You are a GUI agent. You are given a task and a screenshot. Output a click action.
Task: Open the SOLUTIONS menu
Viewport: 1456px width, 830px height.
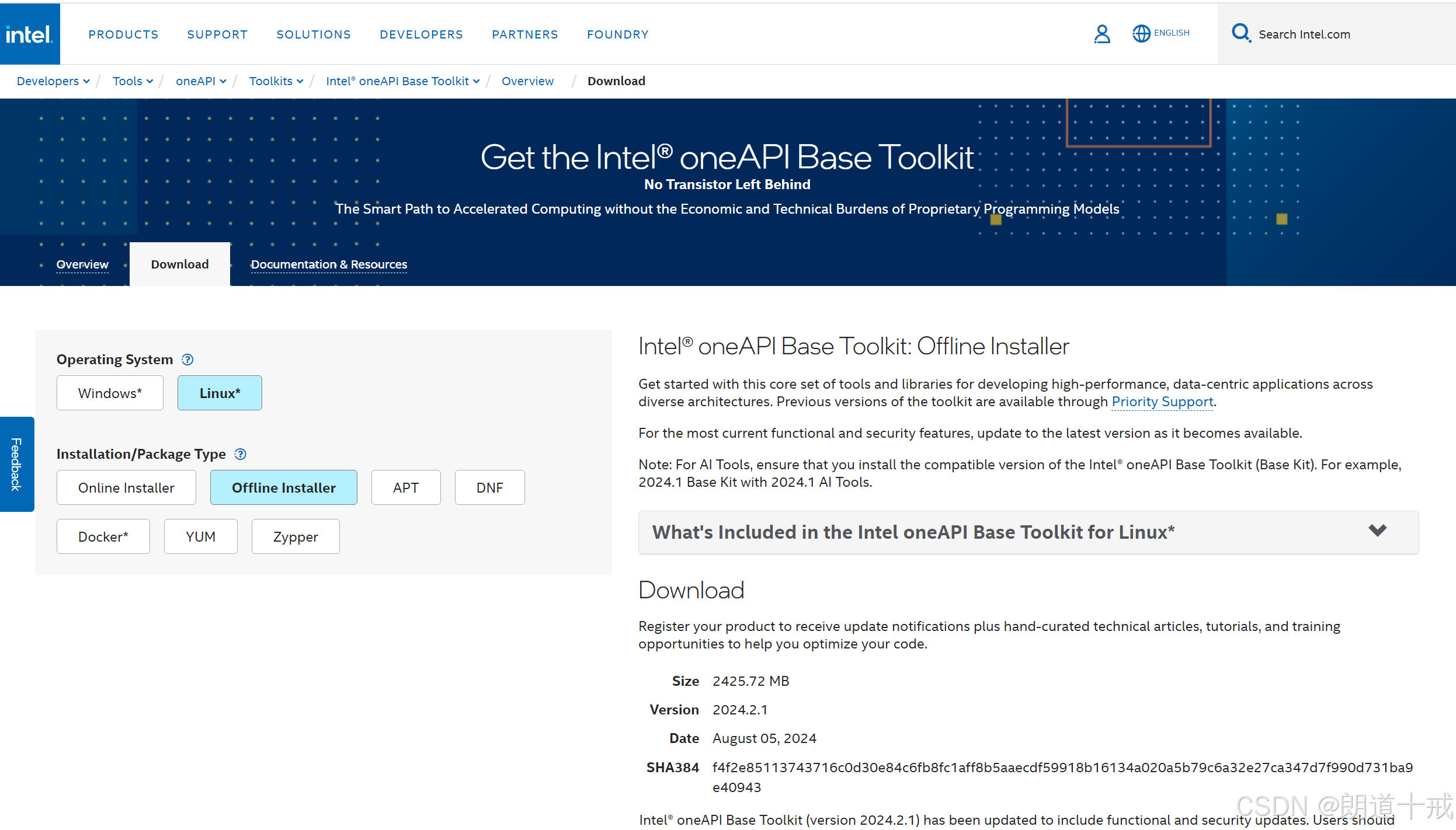click(314, 34)
